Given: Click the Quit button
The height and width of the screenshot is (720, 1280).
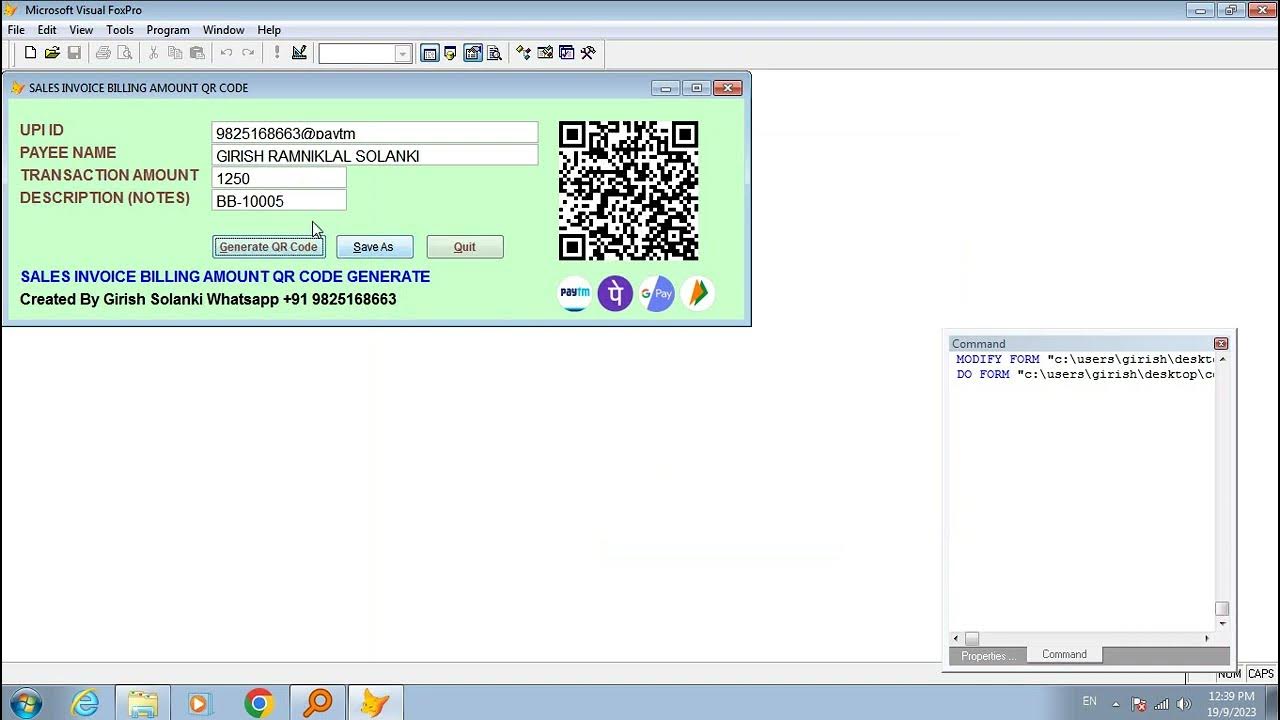Looking at the screenshot, I should [465, 247].
